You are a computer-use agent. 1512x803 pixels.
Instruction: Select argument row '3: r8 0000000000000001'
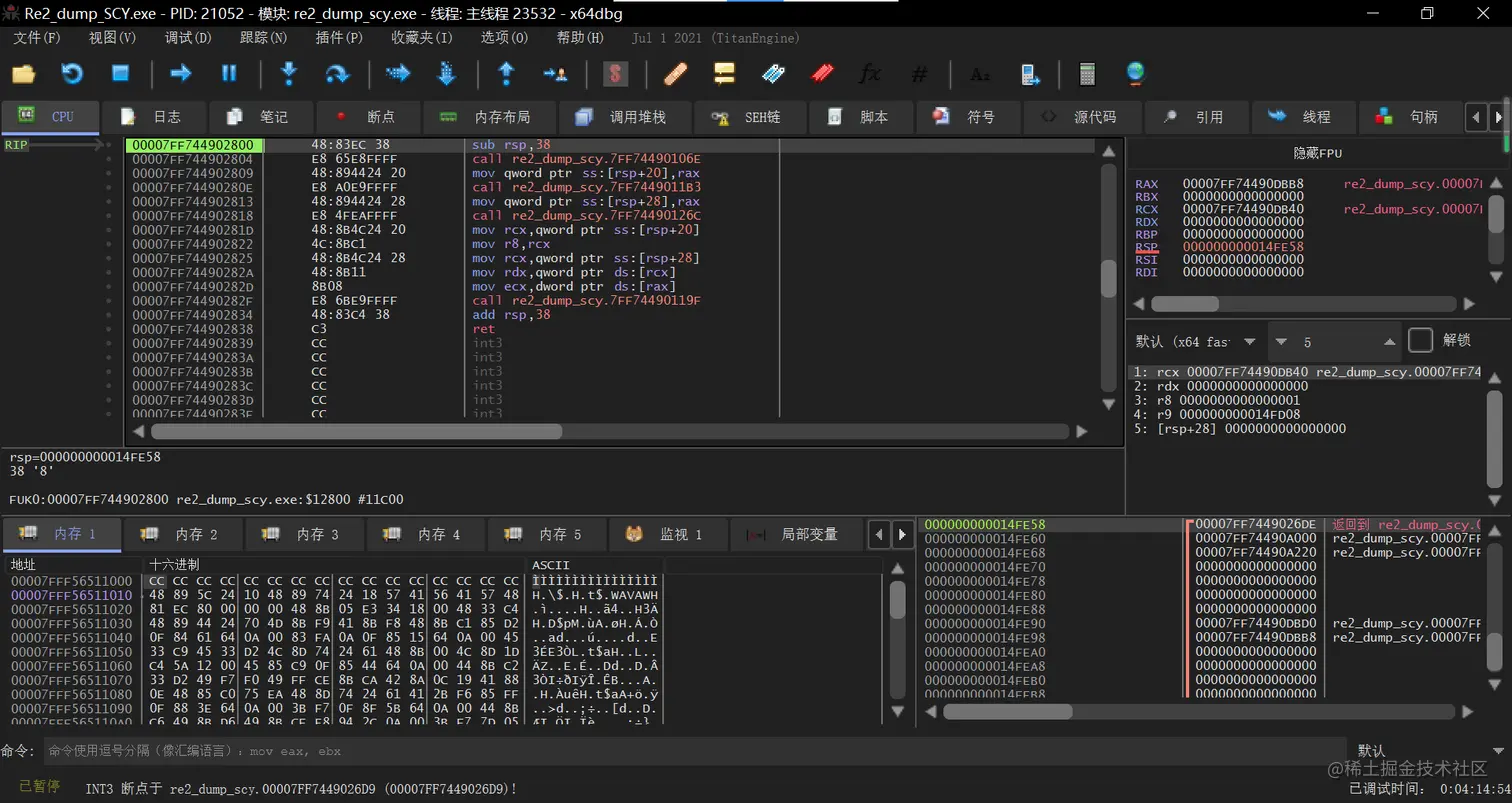click(x=1220, y=400)
